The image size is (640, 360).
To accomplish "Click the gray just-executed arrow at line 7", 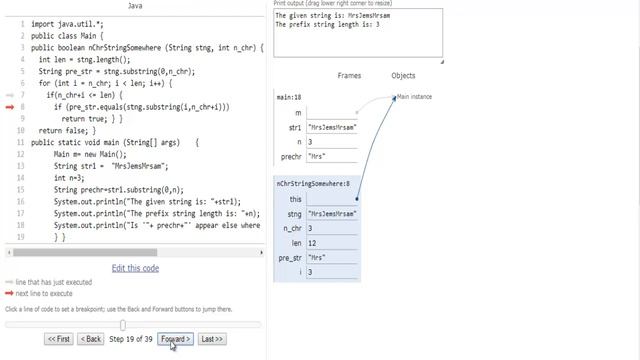I will (x=10, y=95).
